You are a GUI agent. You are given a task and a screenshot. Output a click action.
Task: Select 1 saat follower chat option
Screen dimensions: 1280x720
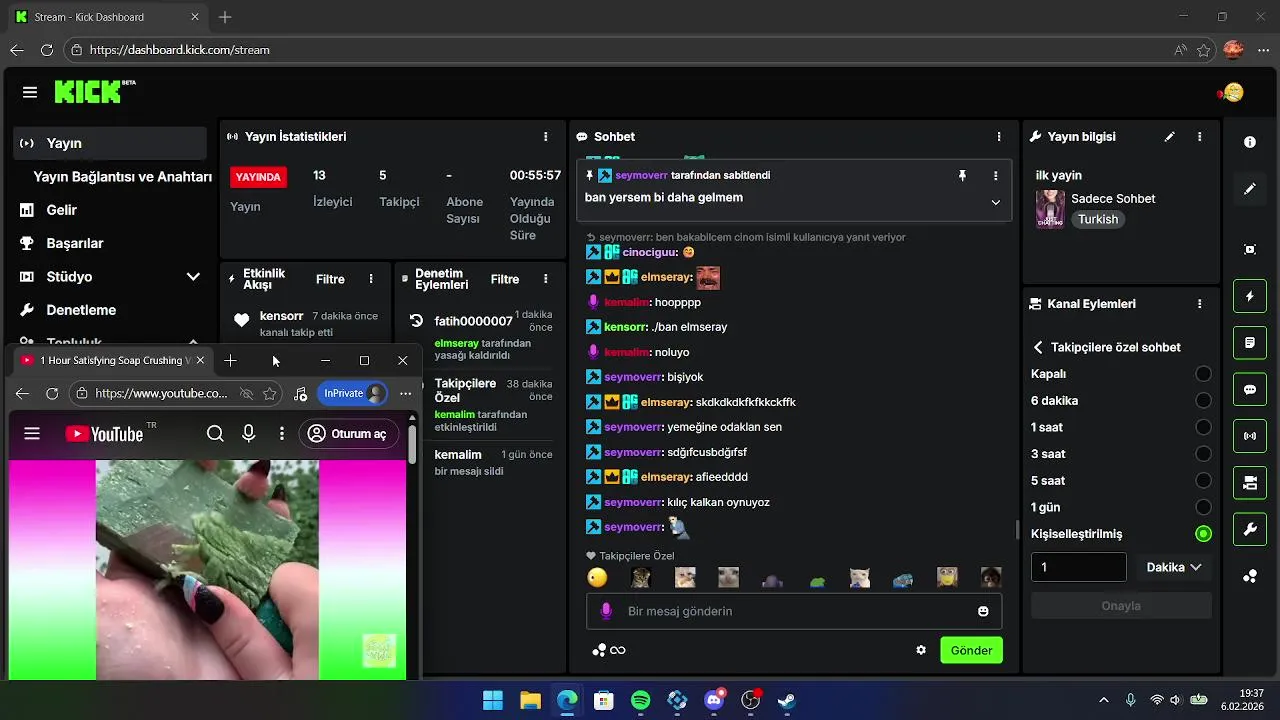pos(1203,427)
